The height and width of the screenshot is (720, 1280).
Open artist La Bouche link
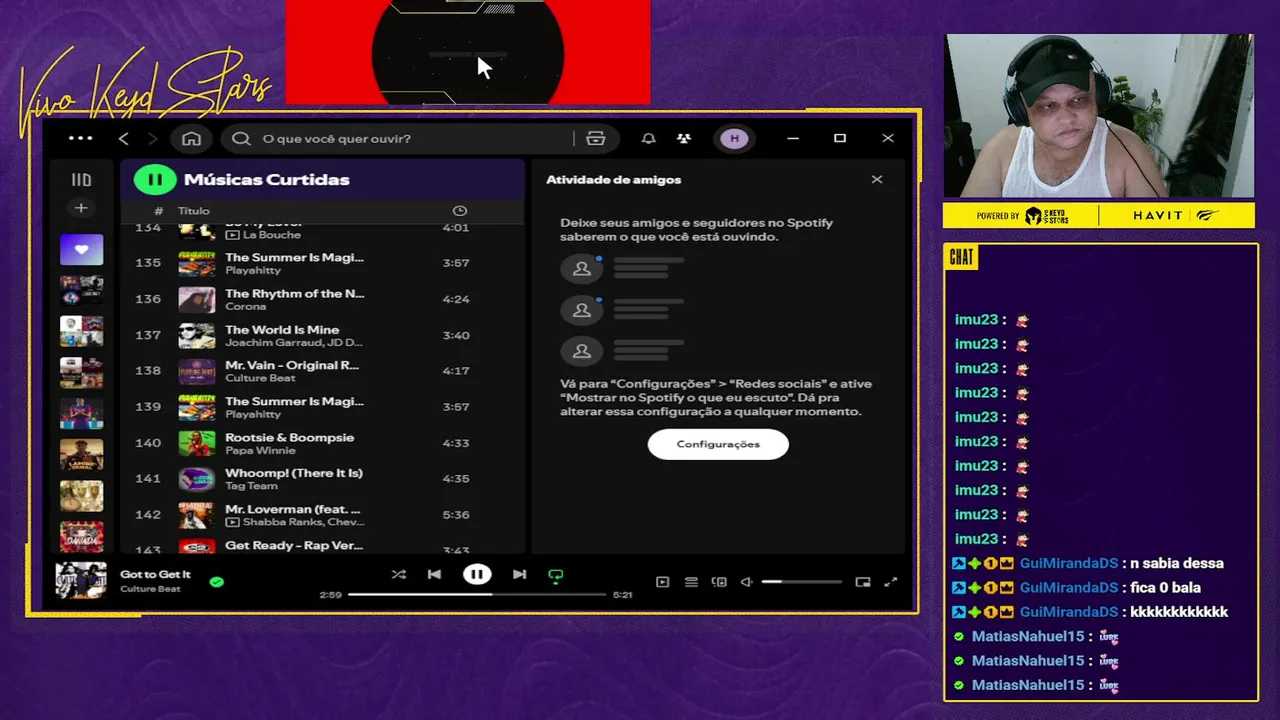point(271,235)
